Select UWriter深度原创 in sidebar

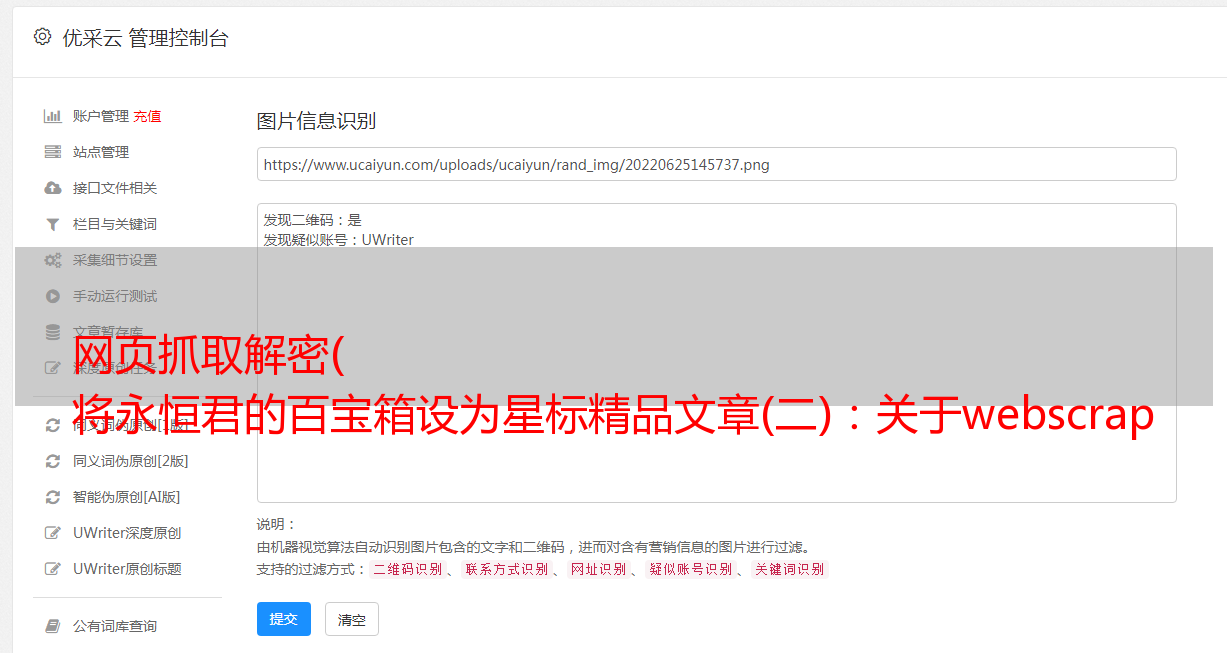[x=127, y=533]
